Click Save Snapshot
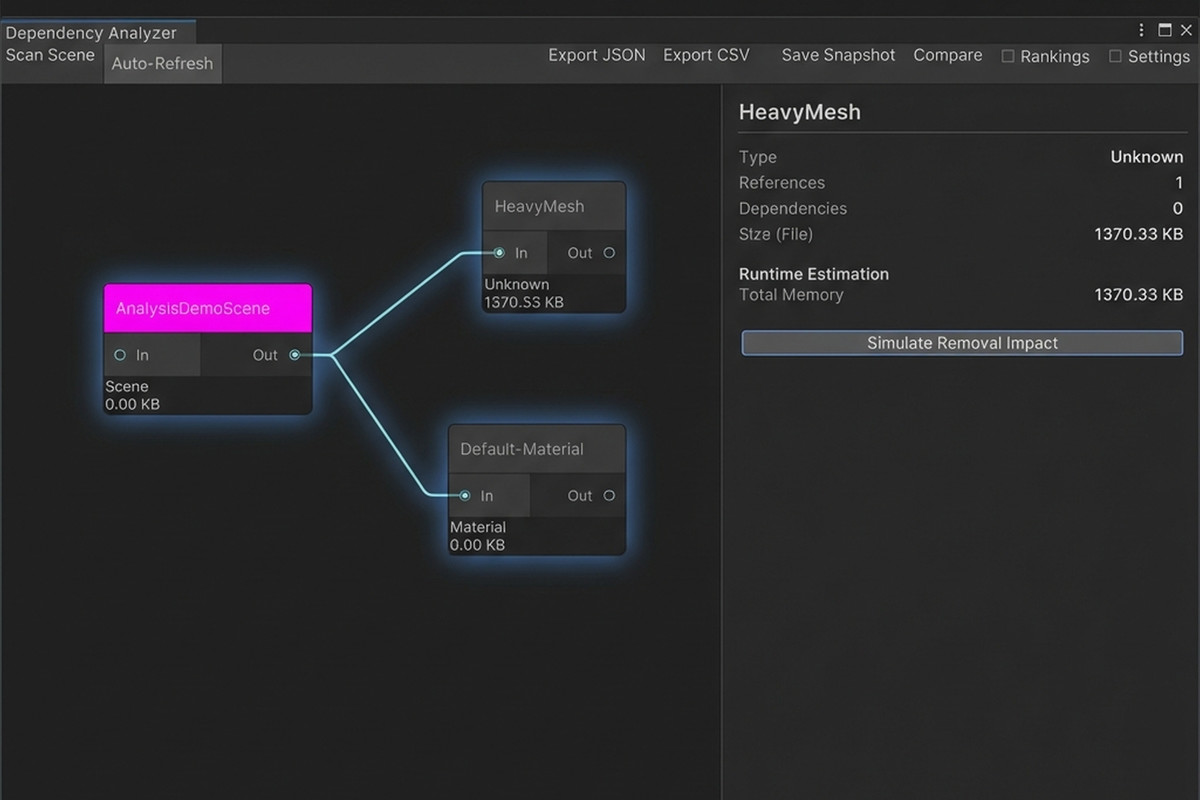 pos(838,56)
